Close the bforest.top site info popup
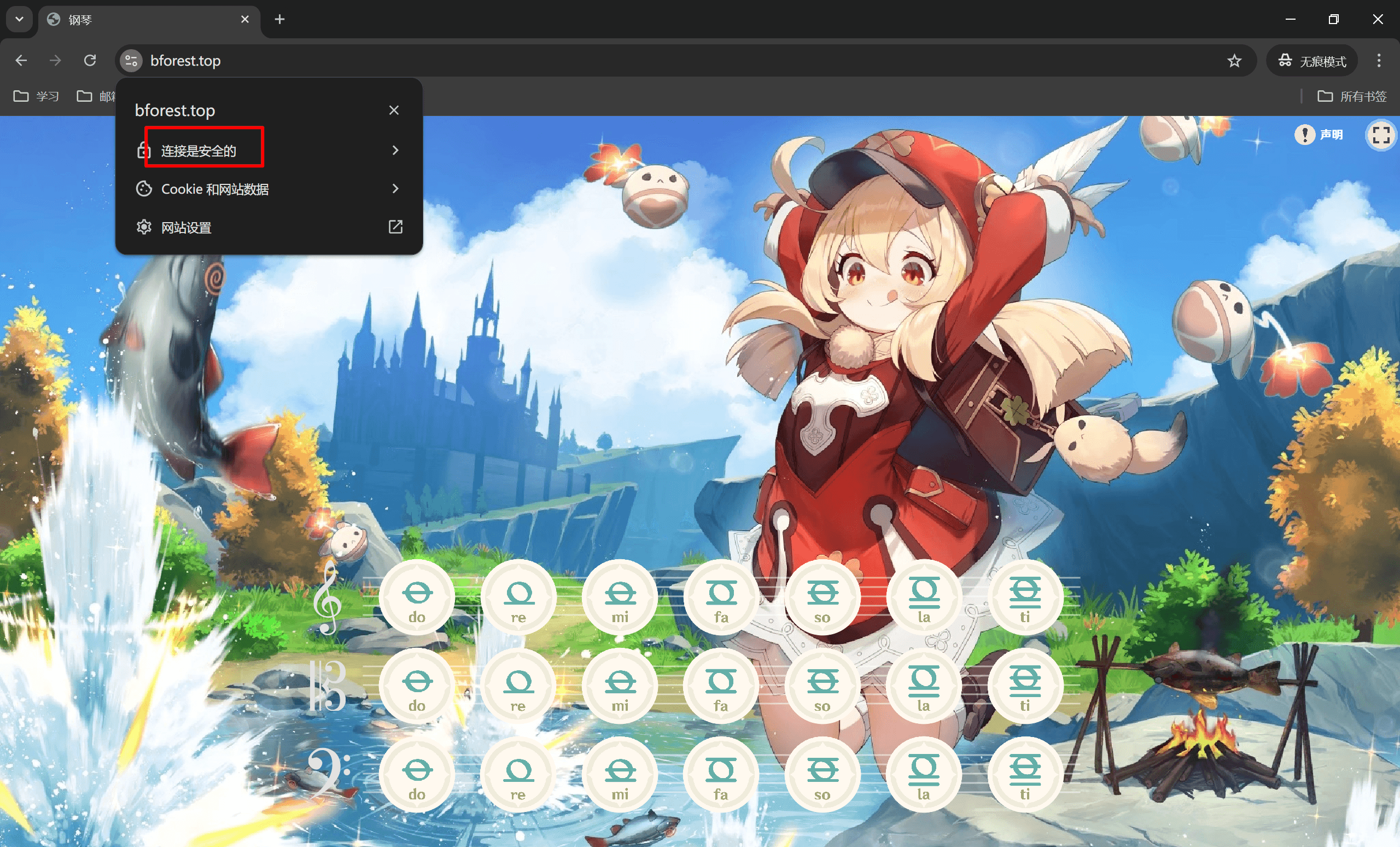 click(394, 111)
